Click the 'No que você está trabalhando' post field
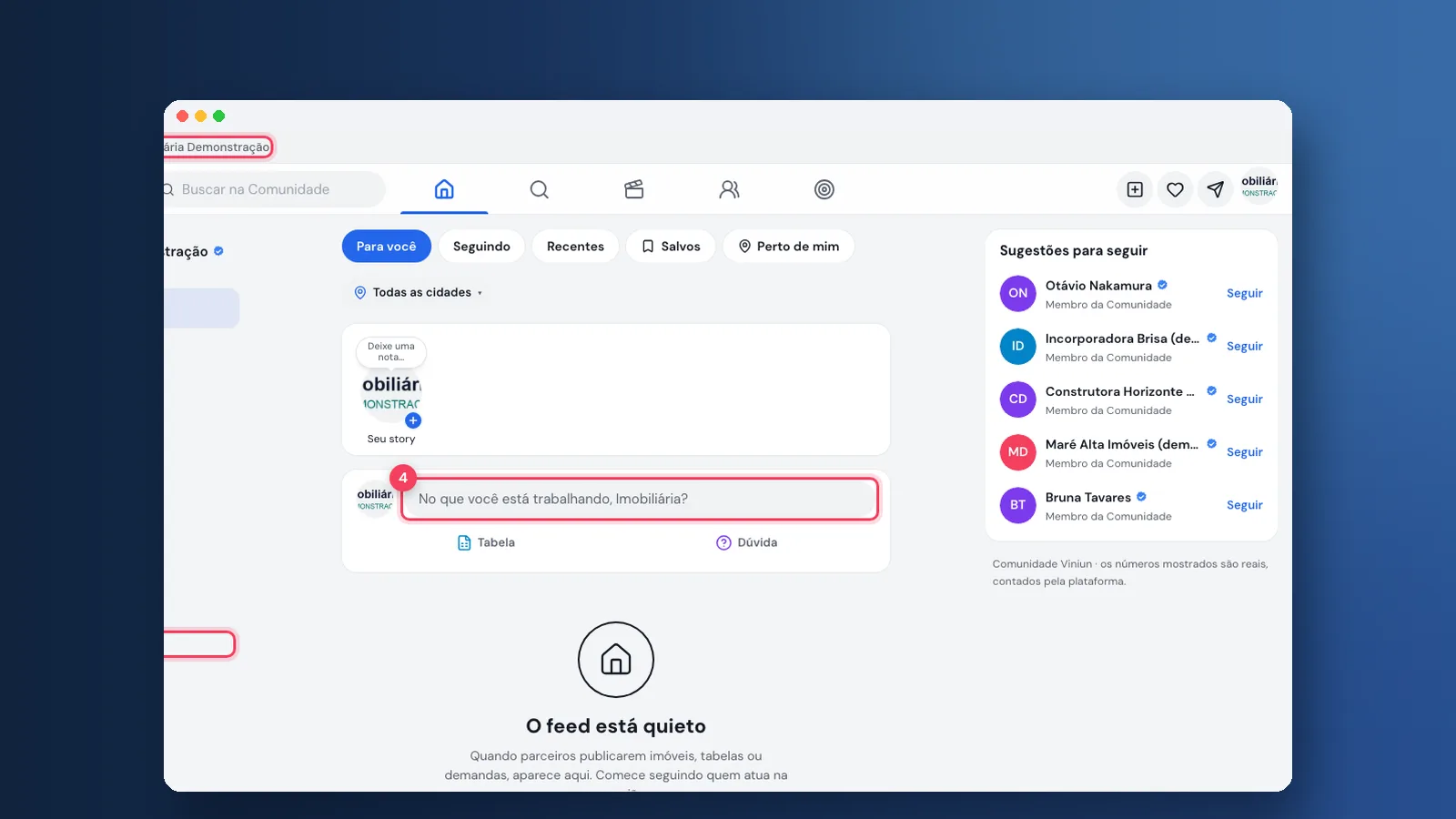Image resolution: width=1456 pixels, height=819 pixels. pyautogui.click(x=640, y=499)
